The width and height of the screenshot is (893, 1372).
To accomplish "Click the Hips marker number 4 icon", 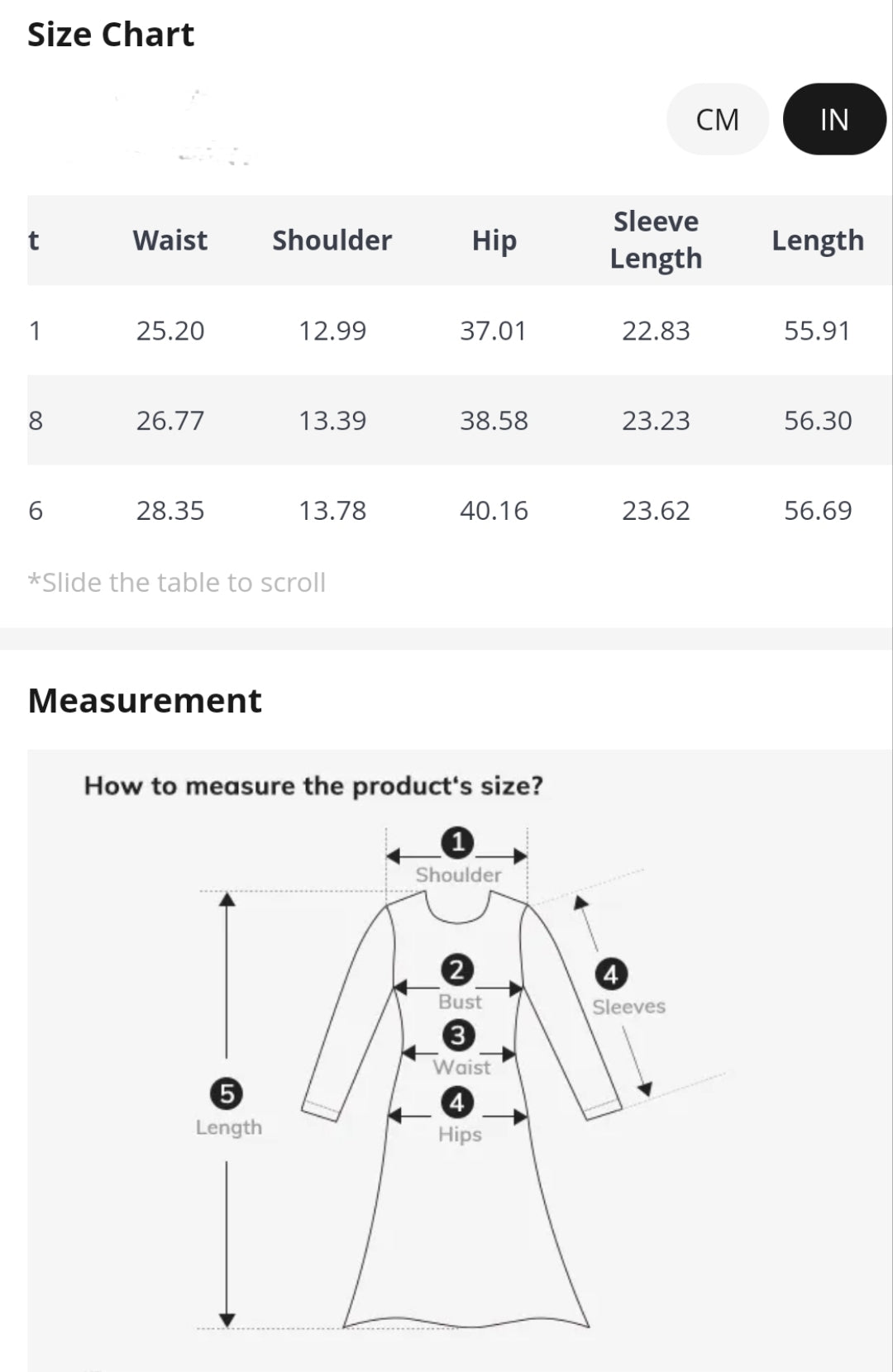I will (x=457, y=1102).
